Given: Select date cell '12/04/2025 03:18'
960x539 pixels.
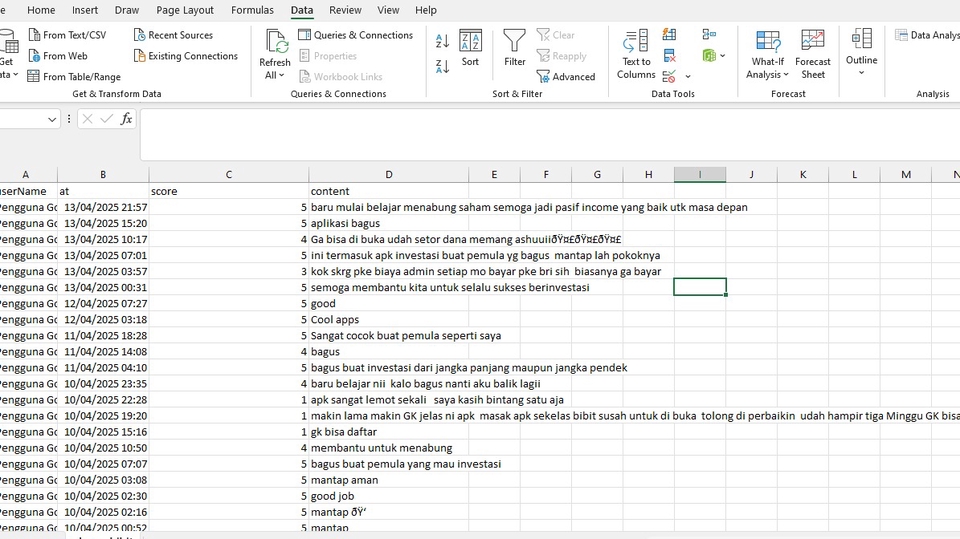Looking at the screenshot, I should click(x=103, y=319).
